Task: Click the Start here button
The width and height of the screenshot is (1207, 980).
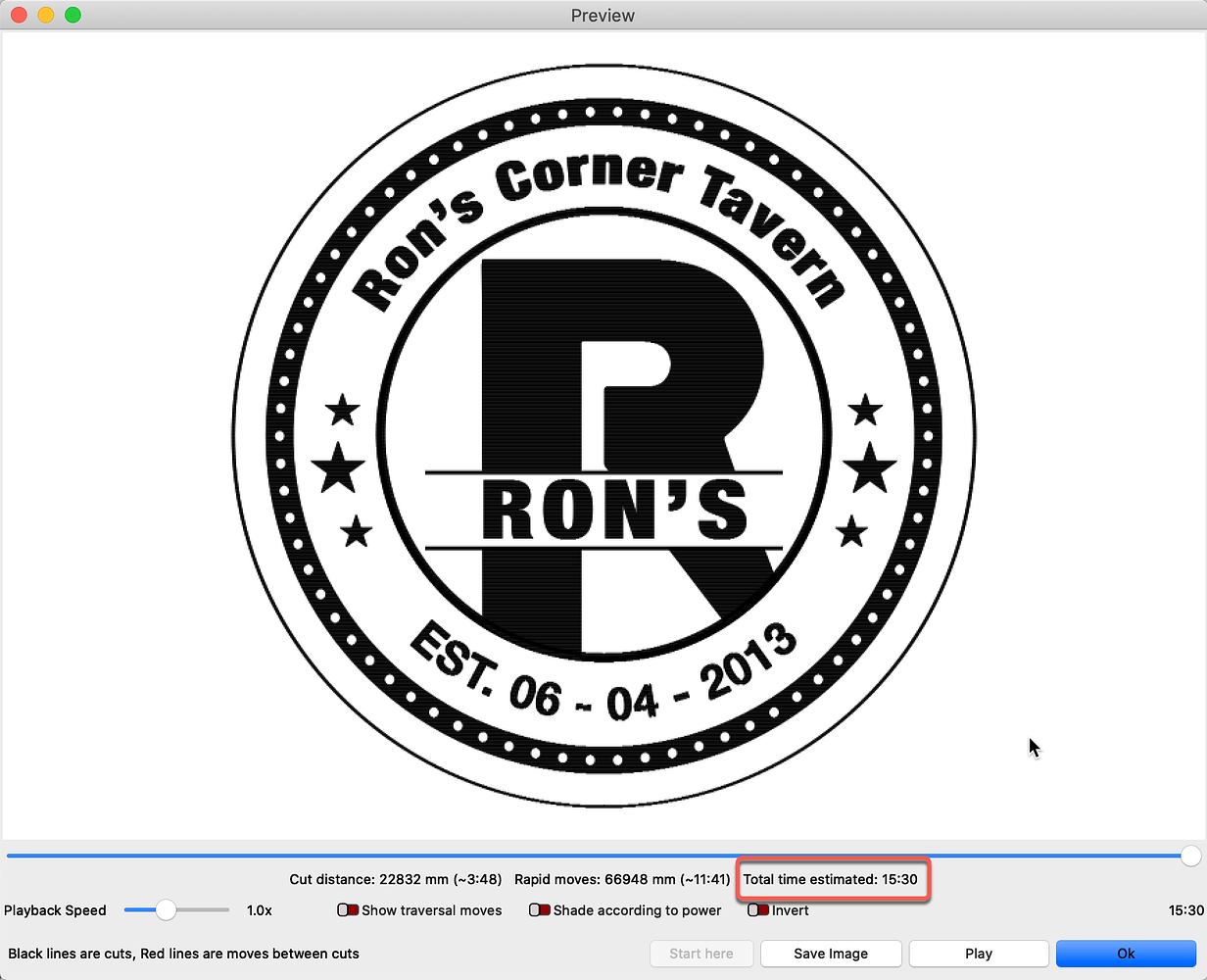Action: [x=701, y=954]
